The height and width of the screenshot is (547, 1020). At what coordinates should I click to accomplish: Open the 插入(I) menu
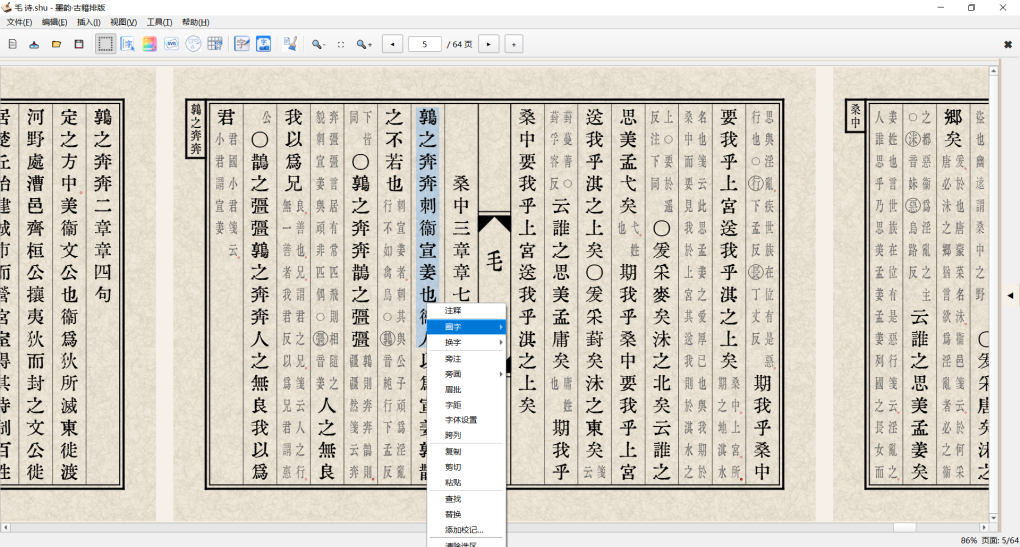click(x=88, y=22)
